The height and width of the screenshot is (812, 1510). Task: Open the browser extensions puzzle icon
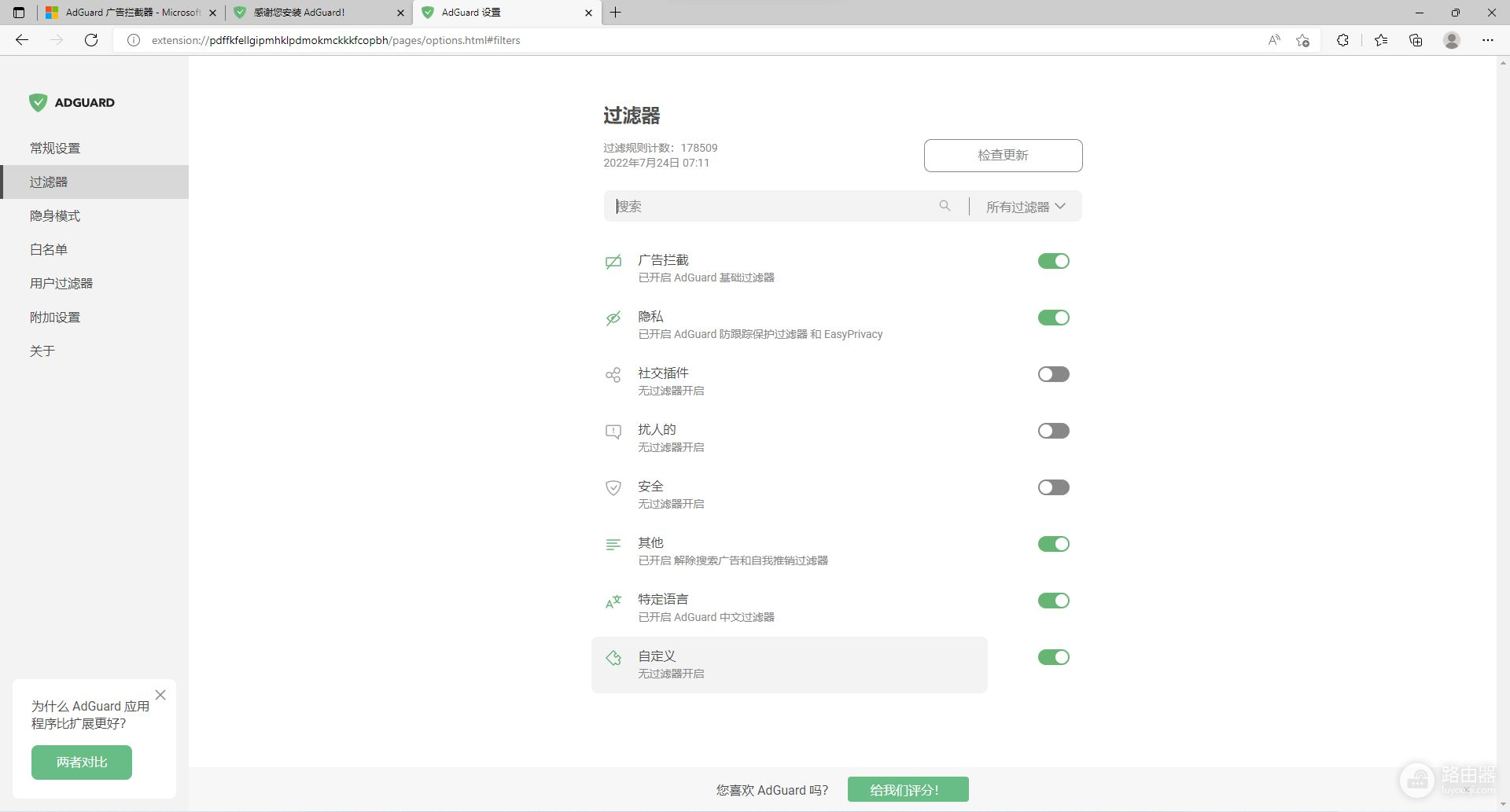pyautogui.click(x=1342, y=40)
